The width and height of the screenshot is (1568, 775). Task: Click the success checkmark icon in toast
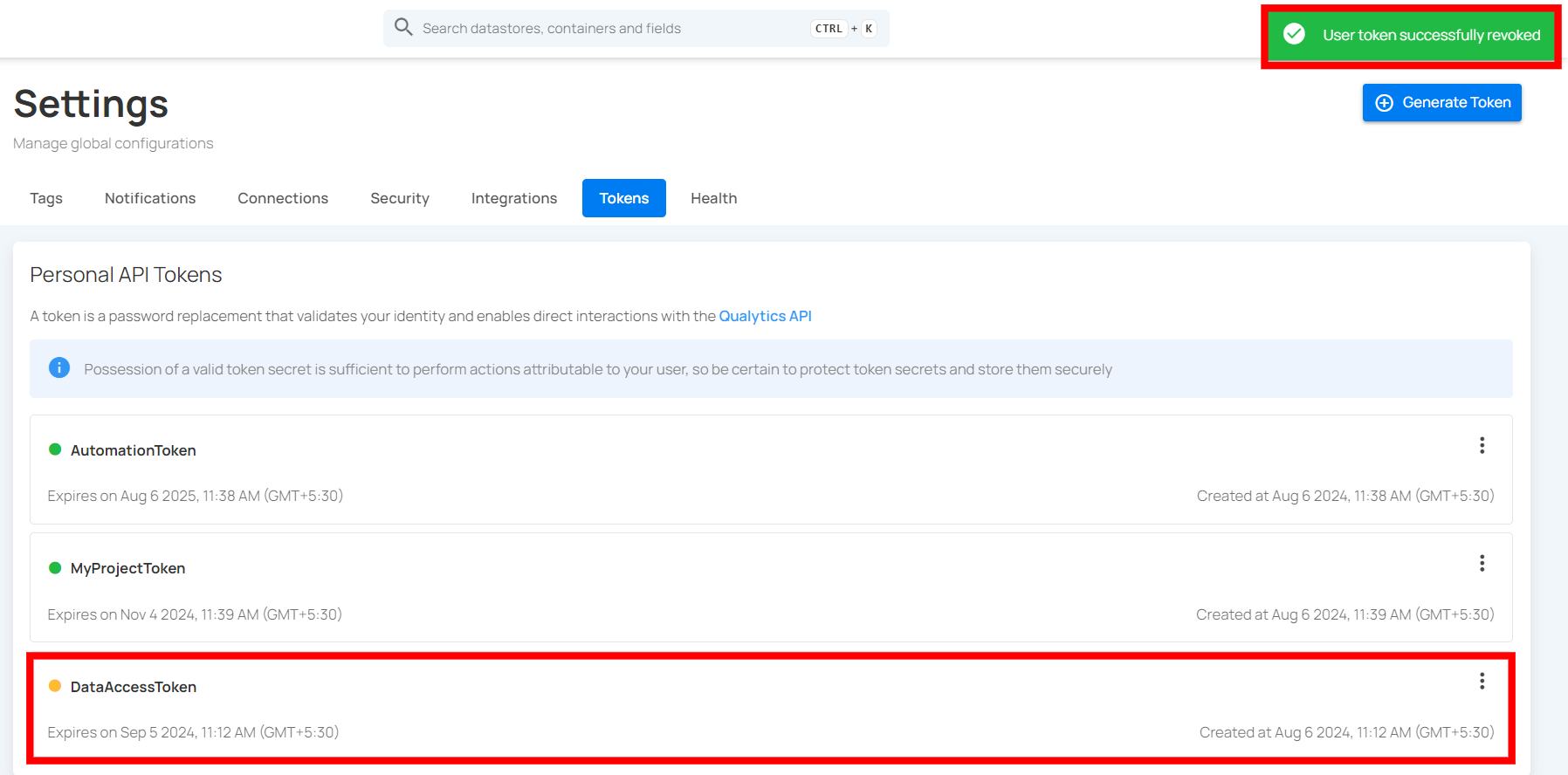point(1294,34)
